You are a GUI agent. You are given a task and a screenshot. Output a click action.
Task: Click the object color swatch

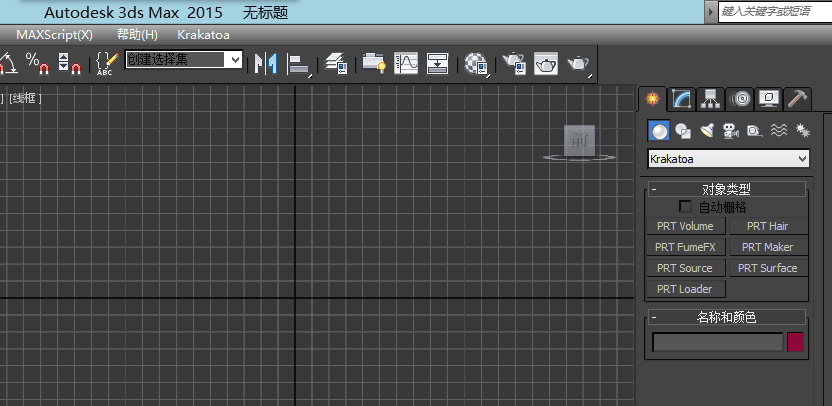pyautogui.click(x=795, y=342)
